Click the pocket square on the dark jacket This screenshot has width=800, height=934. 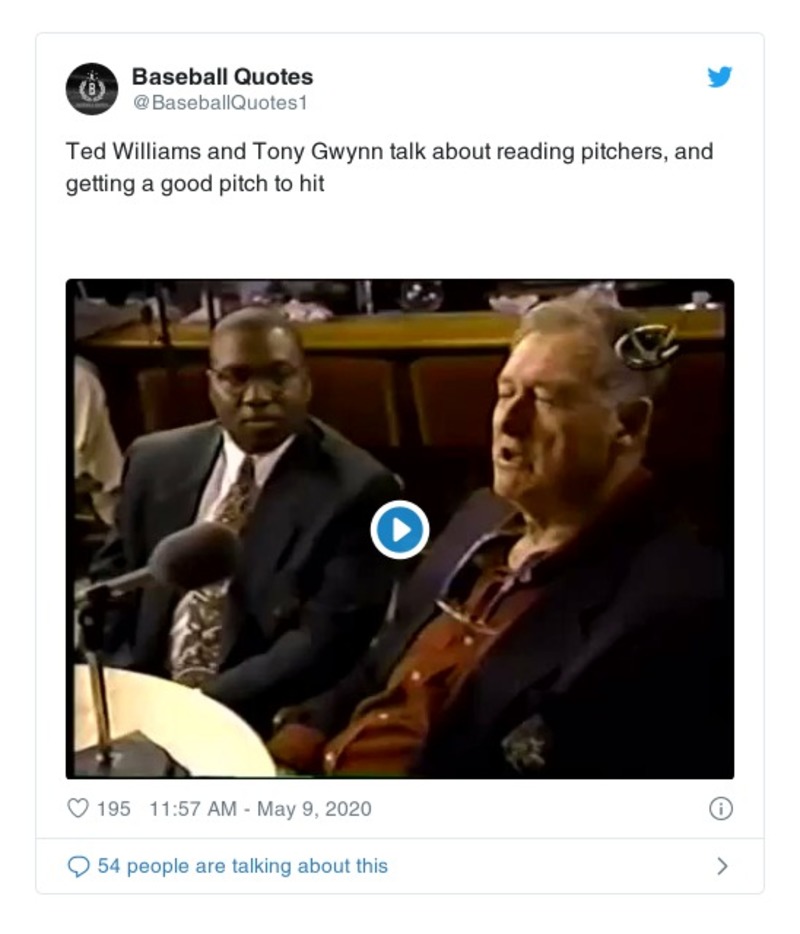point(525,743)
